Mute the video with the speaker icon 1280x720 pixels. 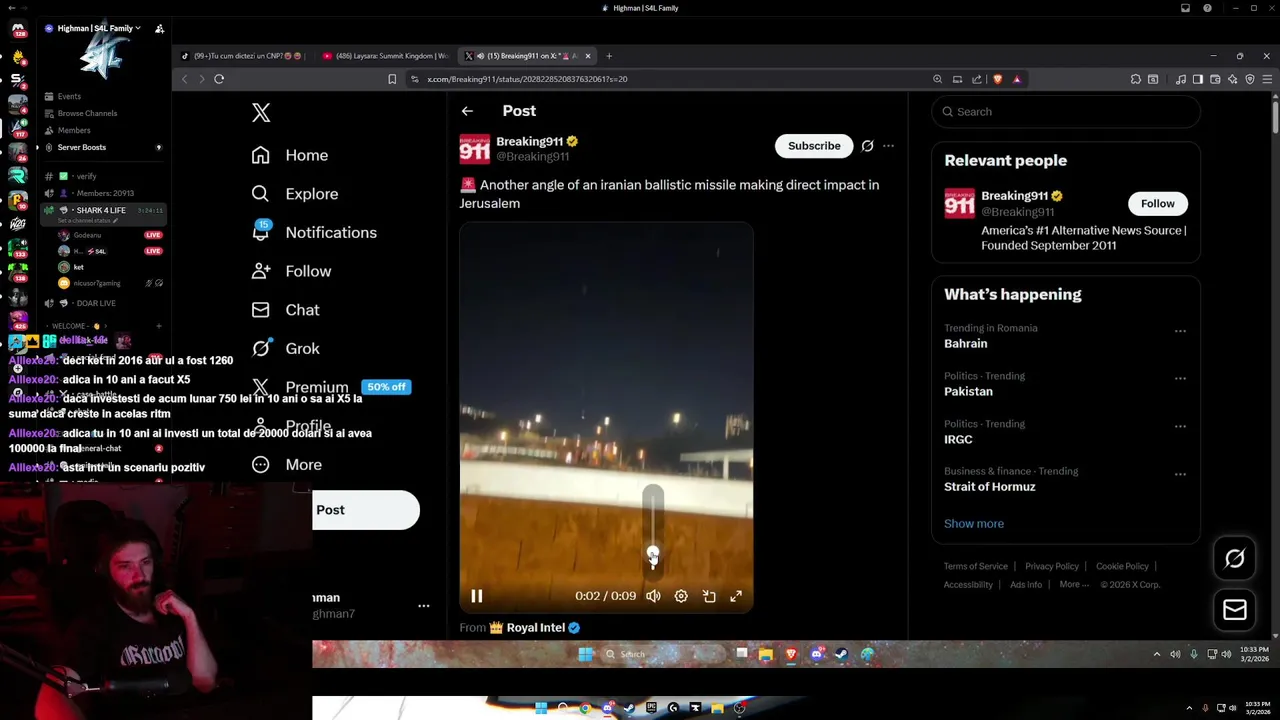click(x=653, y=596)
